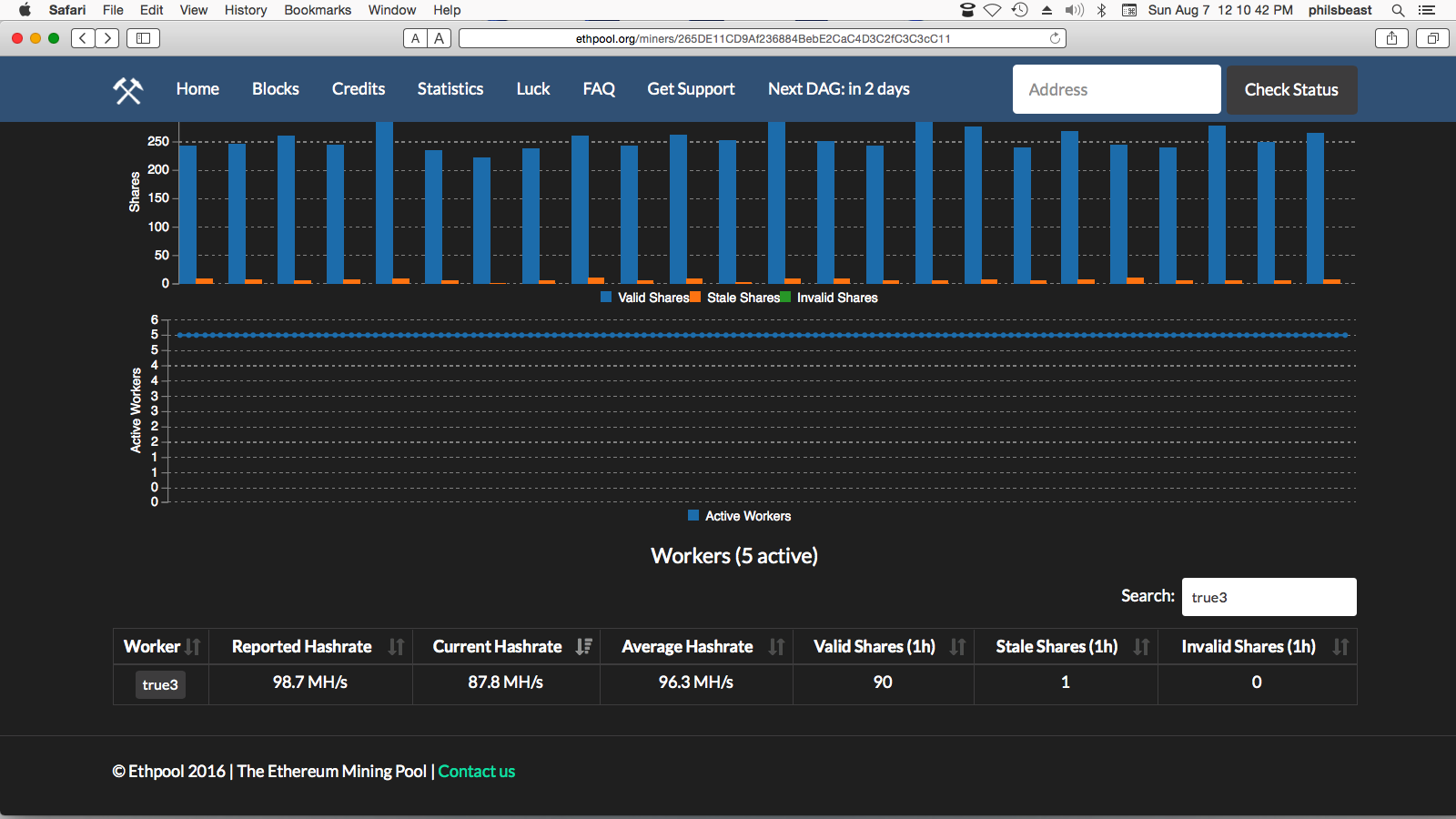The image size is (1456, 819).
Task: Sort table by Worker column arrows
Action: point(193,646)
